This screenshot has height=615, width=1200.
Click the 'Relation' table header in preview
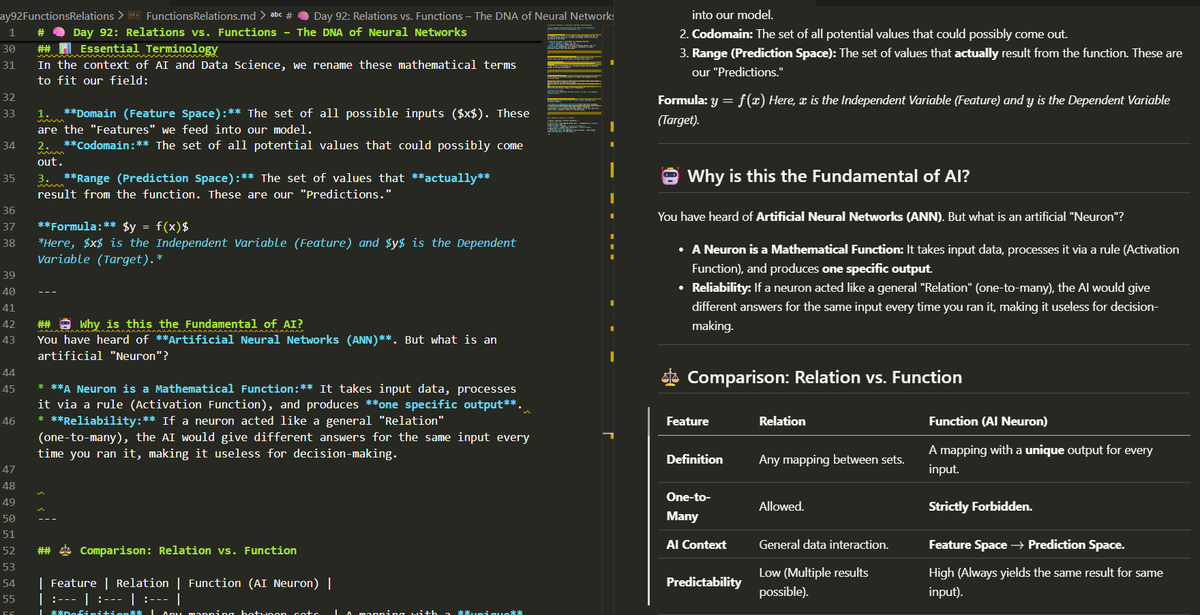(782, 421)
